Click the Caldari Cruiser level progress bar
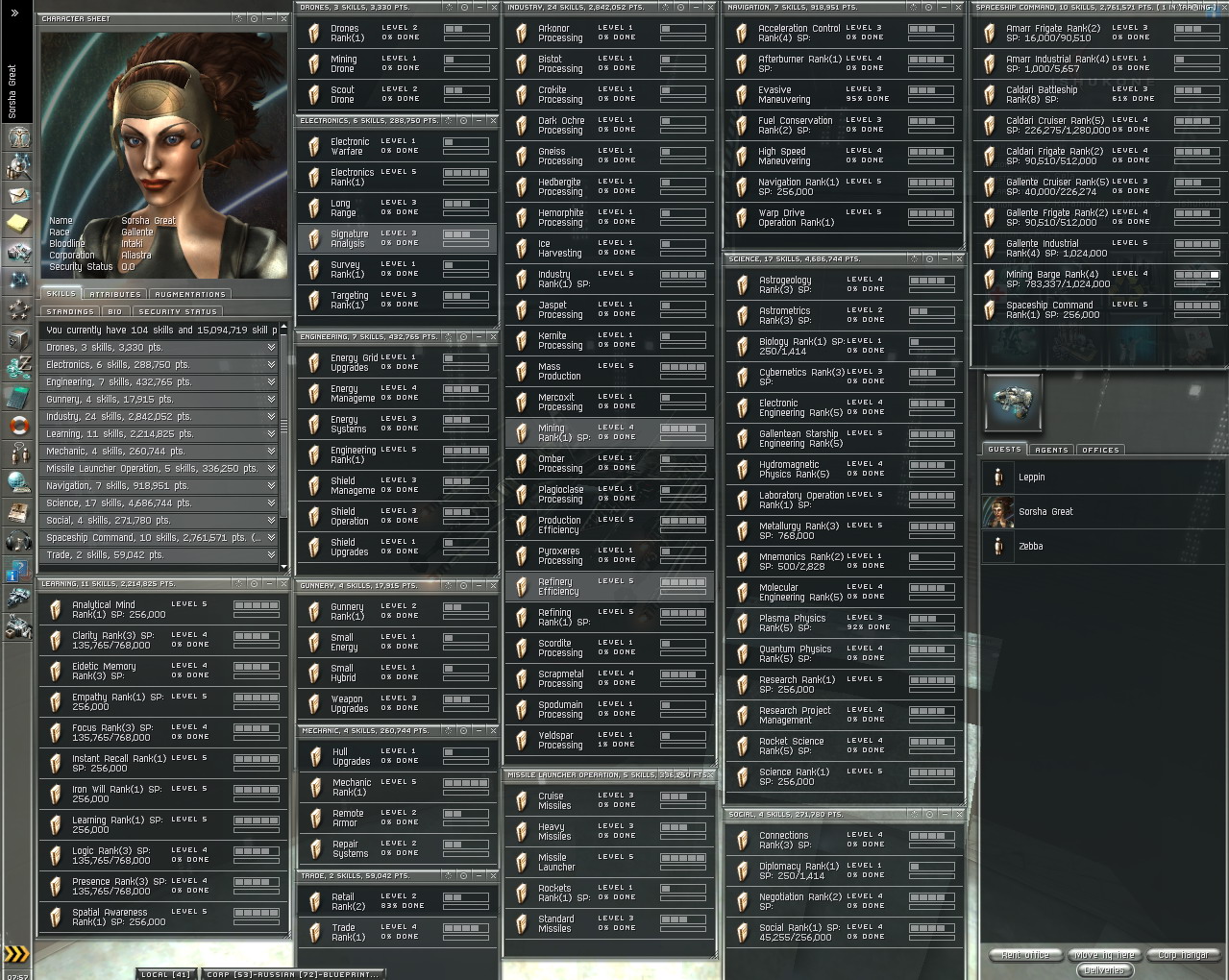The width and height of the screenshot is (1229, 980). point(1196,121)
